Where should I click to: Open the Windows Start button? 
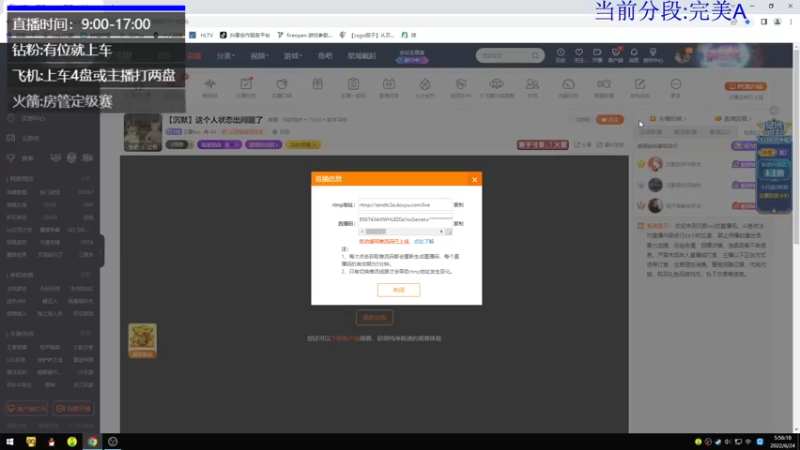tap(10, 442)
